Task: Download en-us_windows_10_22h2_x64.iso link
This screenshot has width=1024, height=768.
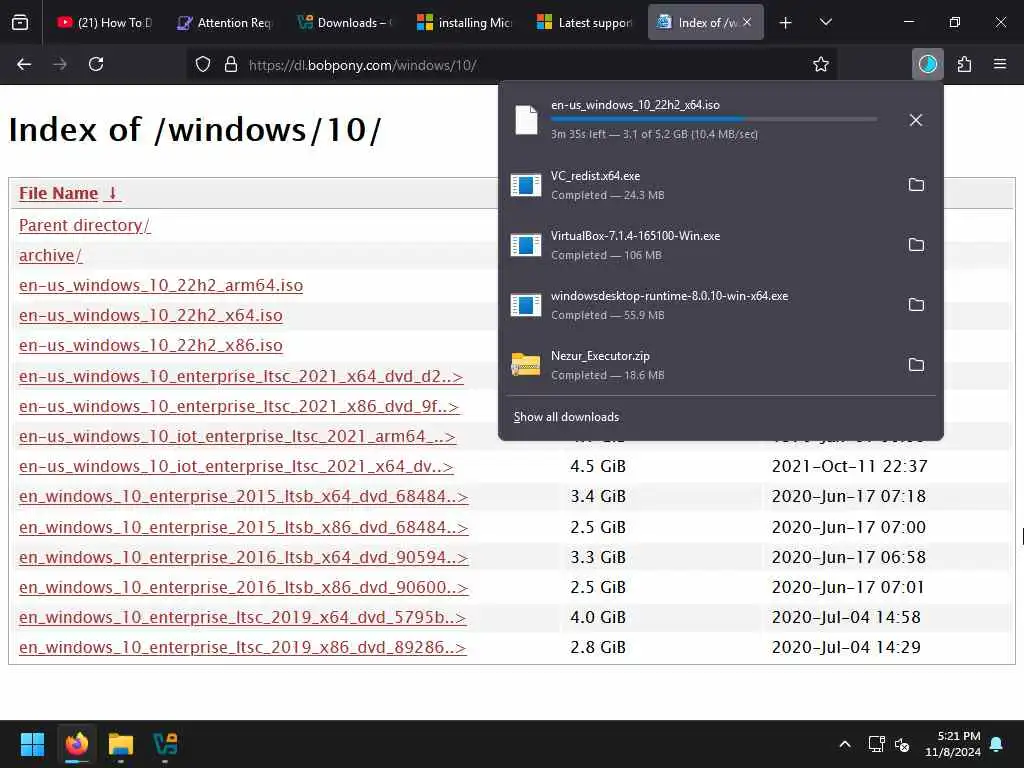Action: 151,315
